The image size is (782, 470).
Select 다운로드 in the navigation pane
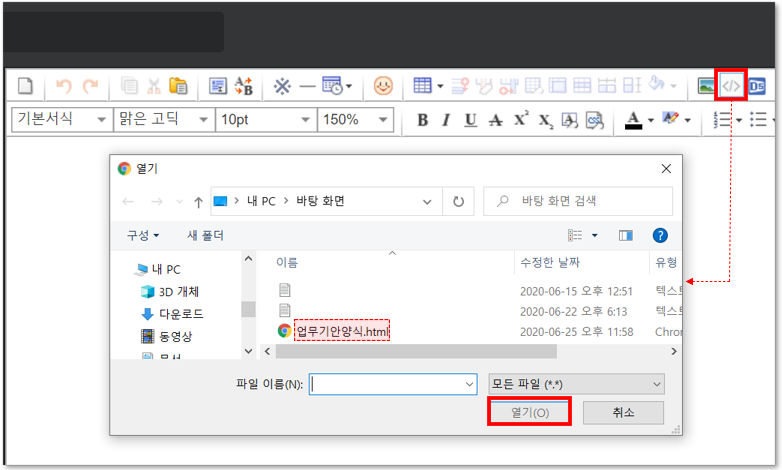[178, 314]
